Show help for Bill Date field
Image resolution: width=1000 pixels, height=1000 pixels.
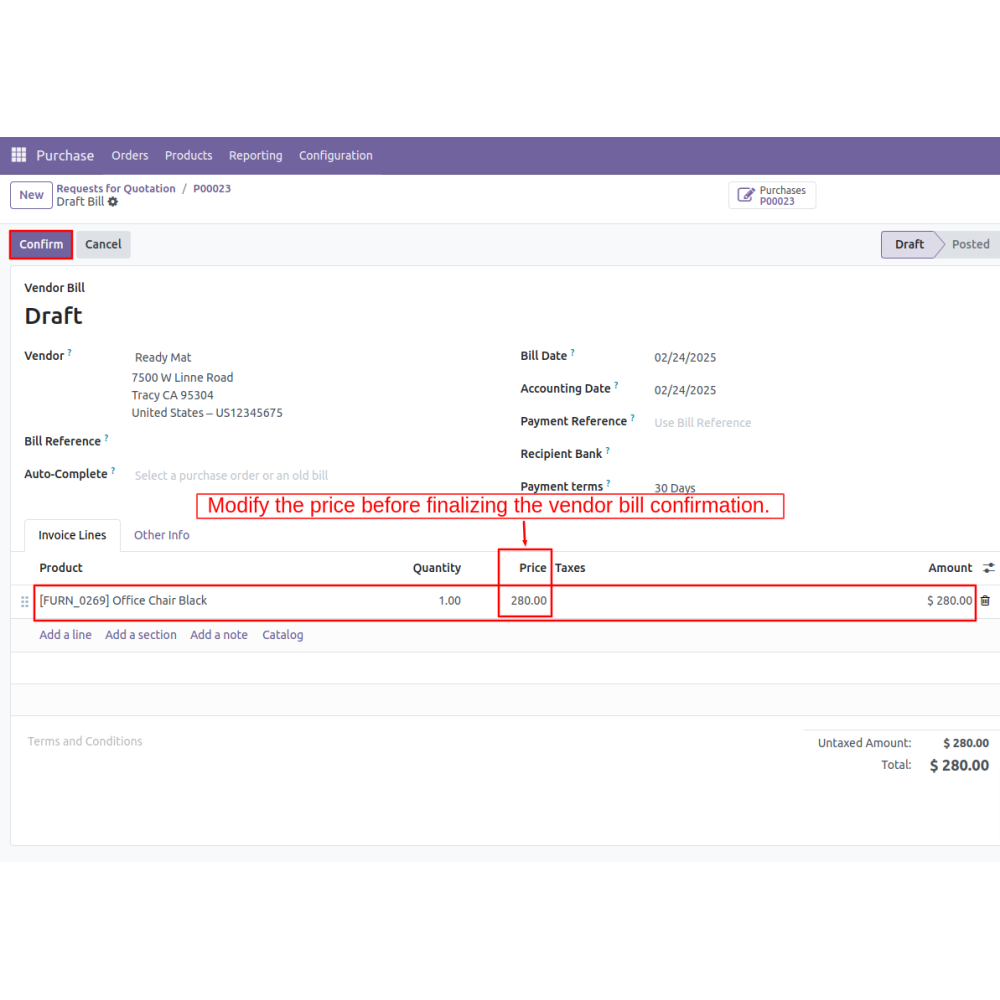click(573, 352)
